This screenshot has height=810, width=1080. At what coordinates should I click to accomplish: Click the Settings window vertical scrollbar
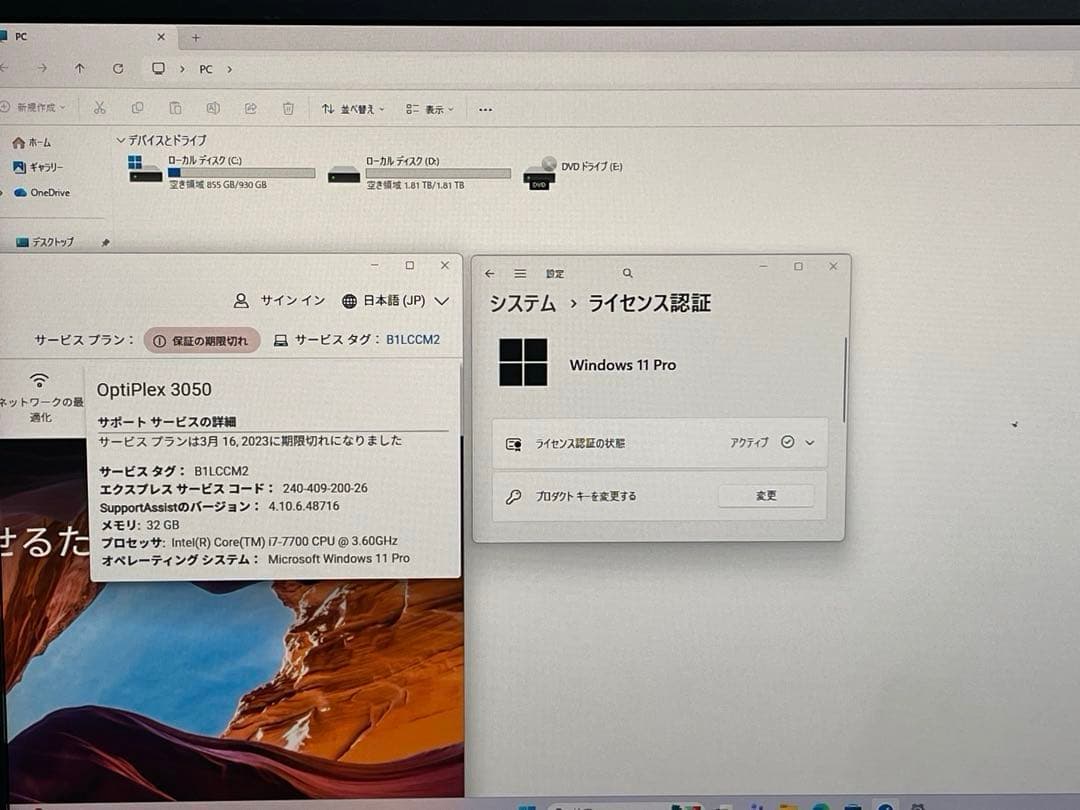click(x=844, y=380)
